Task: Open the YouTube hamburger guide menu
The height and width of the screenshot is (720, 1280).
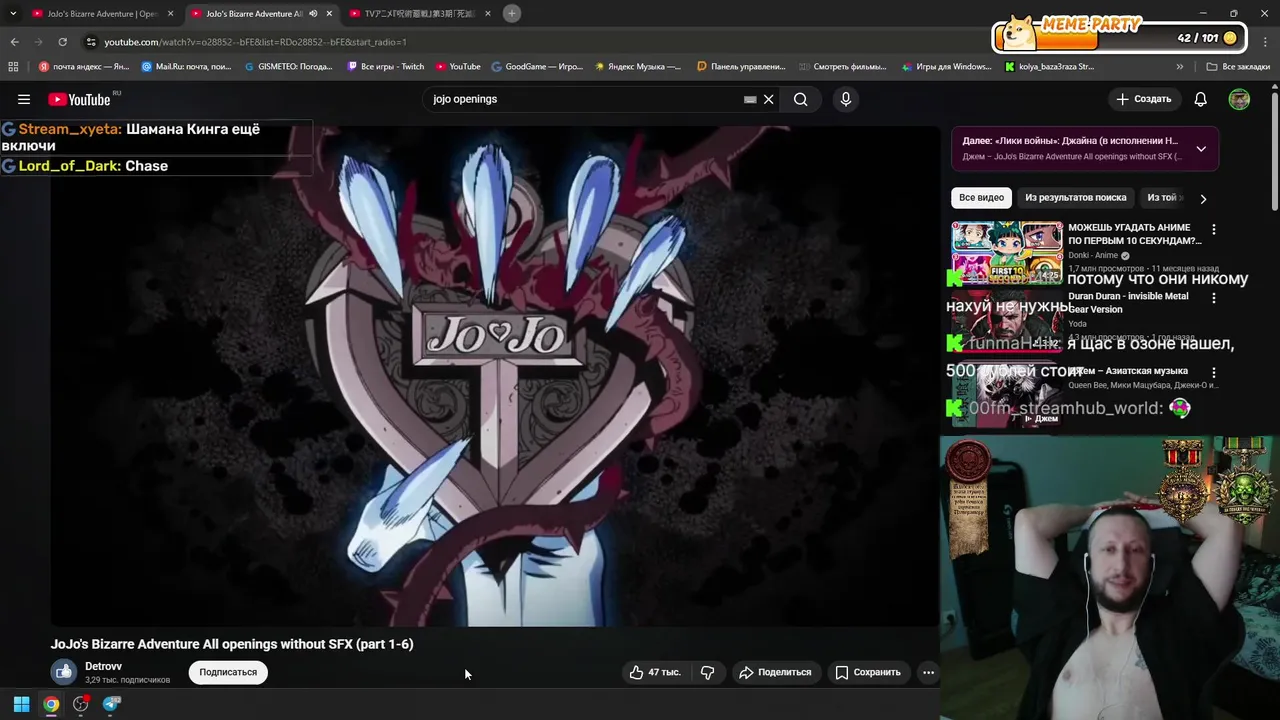Action: coord(24,99)
